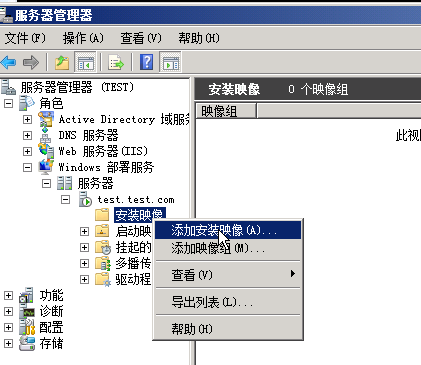This screenshot has height=365, width=421.
Task: Select the 角色 label in the tree
Action: pyautogui.click(x=51, y=103)
